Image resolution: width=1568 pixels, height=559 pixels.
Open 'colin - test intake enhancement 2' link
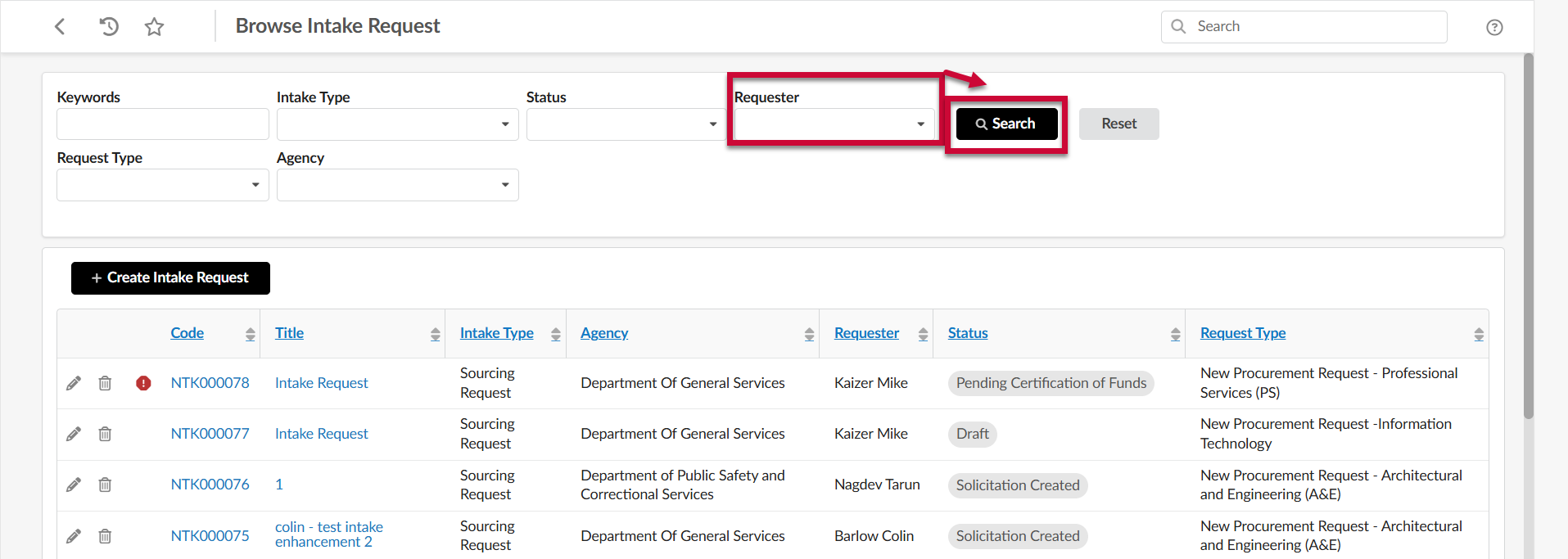[x=329, y=534]
